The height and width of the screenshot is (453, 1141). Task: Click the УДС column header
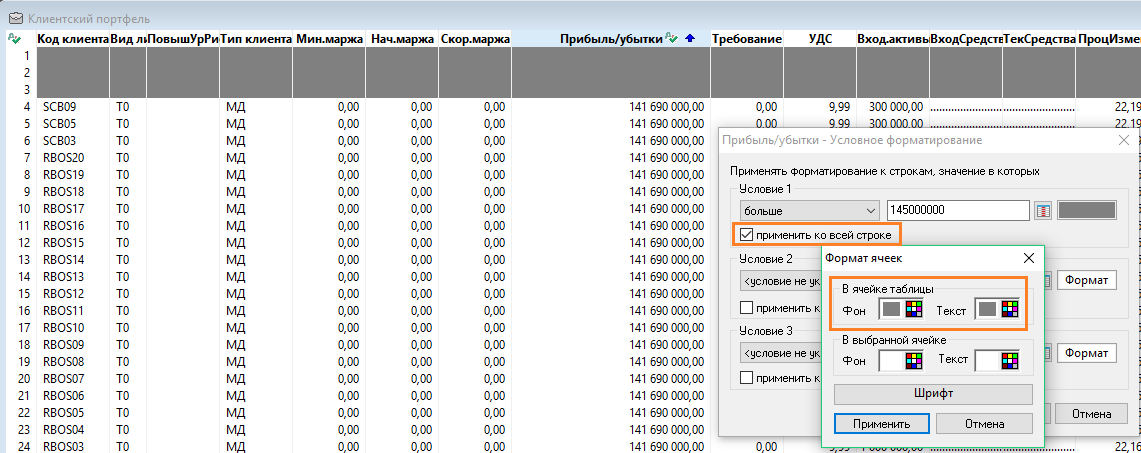click(x=820, y=39)
